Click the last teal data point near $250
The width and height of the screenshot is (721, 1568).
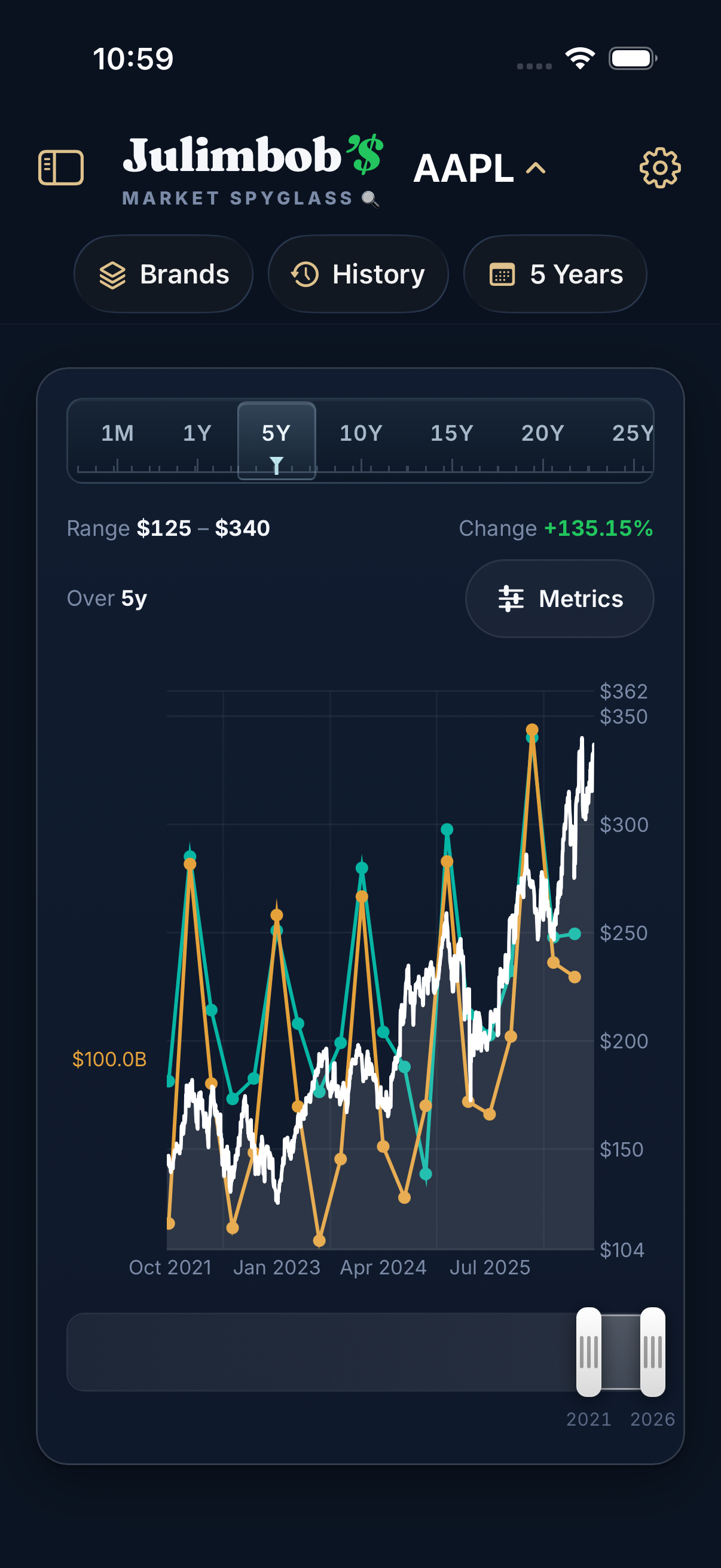coord(575,933)
